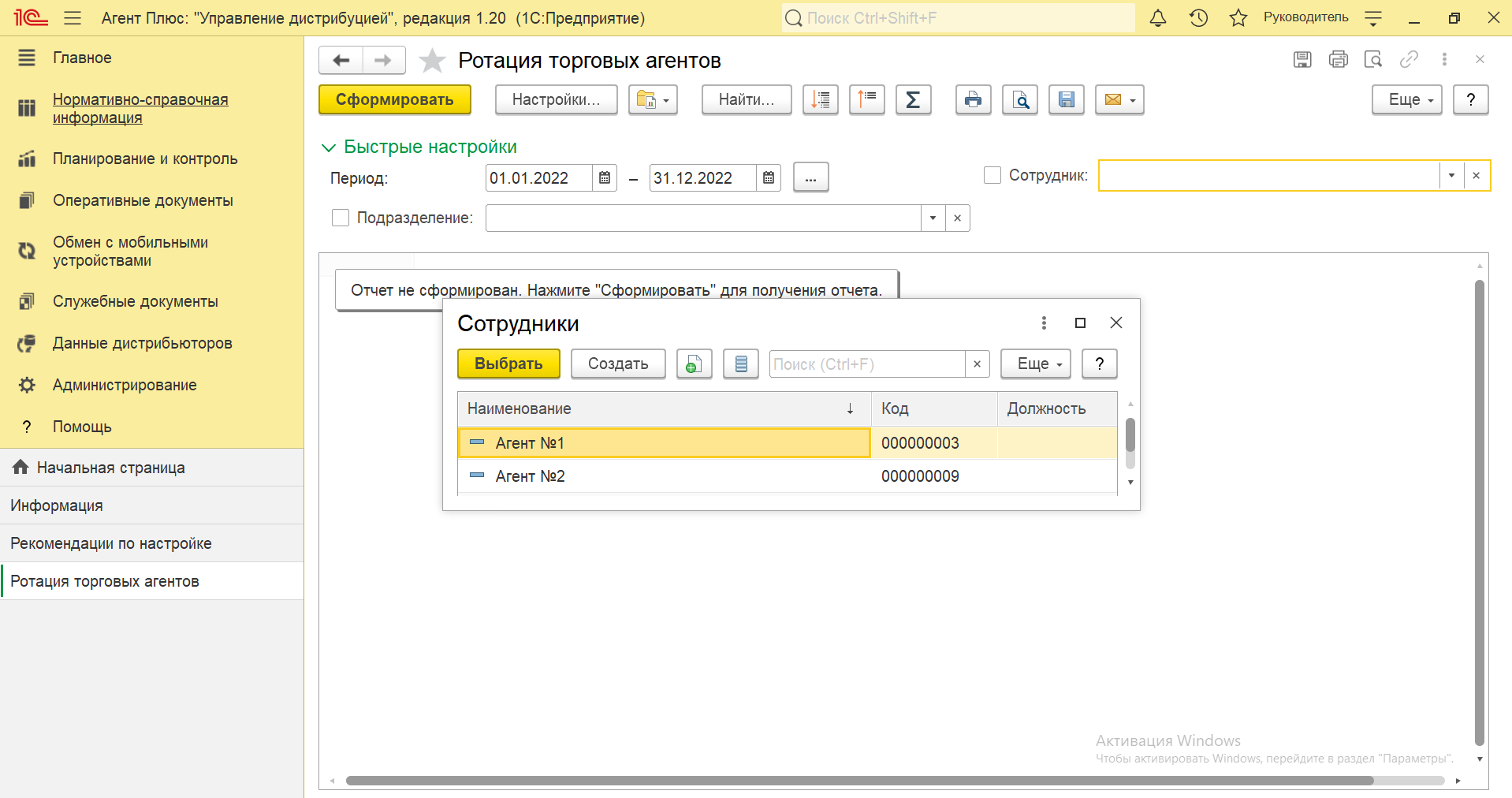Viewport: 1512px width, 798px height.
Task: Open the vertical dots menu of report form
Action: 1444,59
